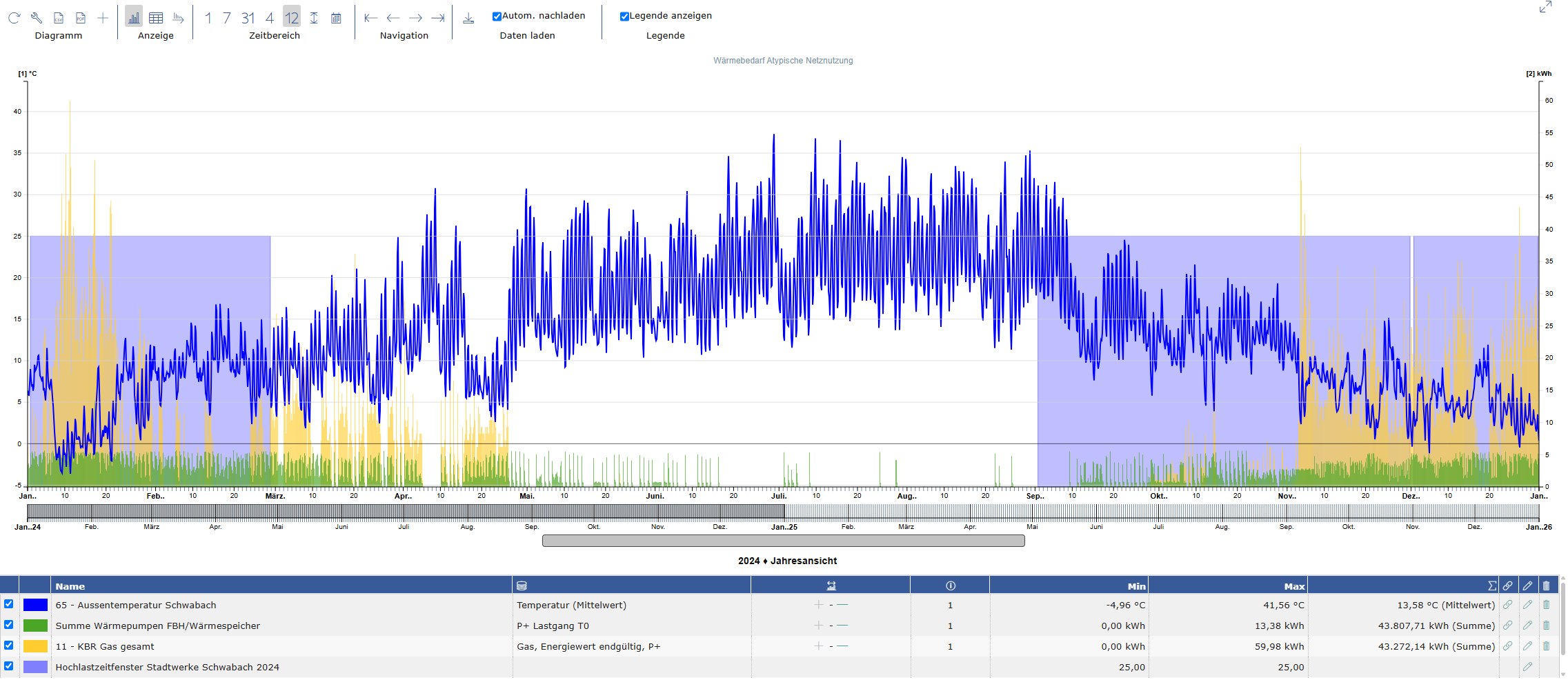The height and width of the screenshot is (680, 1568).
Task: Navigate to the next time period
Action: [x=415, y=18]
